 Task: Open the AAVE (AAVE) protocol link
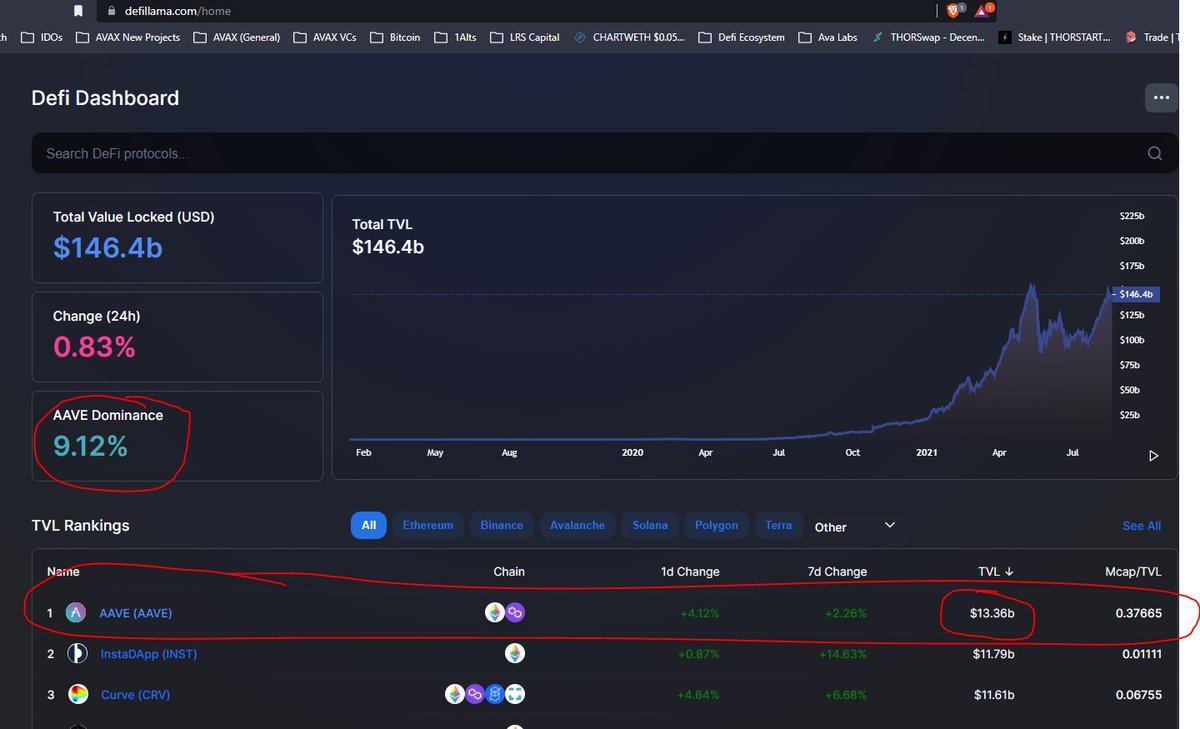coord(136,613)
